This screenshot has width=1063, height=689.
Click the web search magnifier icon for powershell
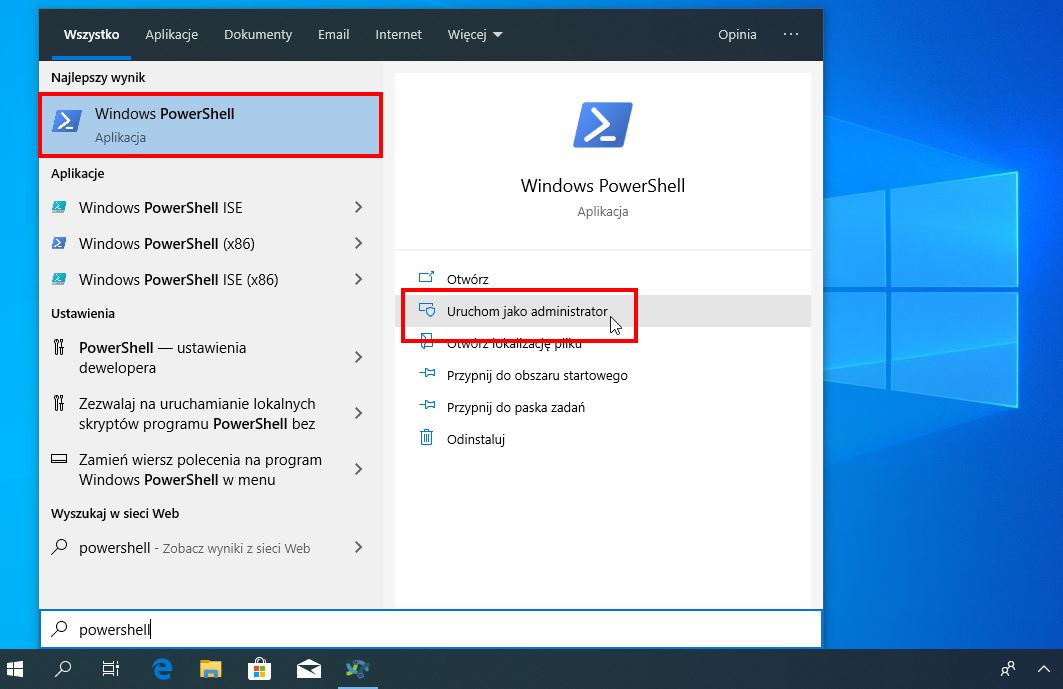click(x=60, y=547)
